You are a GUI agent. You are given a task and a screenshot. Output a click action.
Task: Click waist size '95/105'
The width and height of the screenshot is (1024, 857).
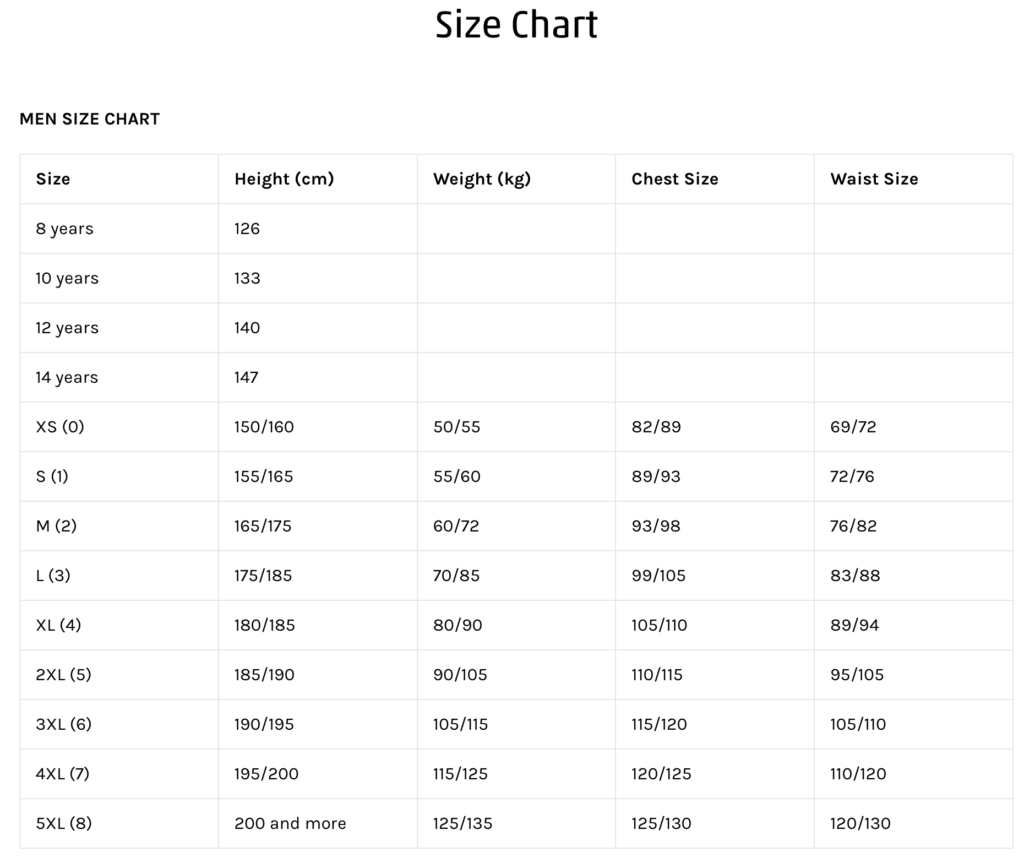tap(857, 675)
